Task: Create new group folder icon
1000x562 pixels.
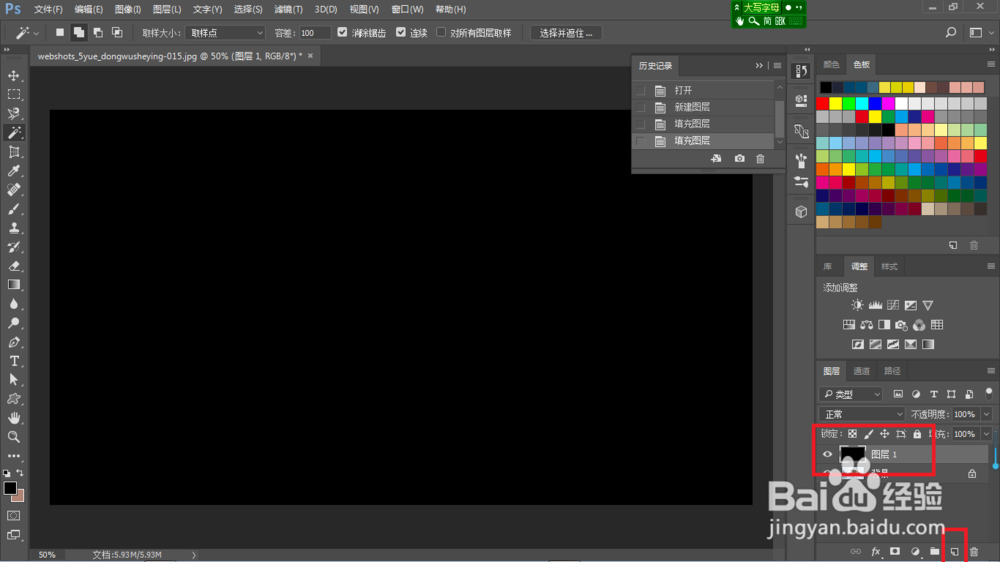Action: (934, 551)
